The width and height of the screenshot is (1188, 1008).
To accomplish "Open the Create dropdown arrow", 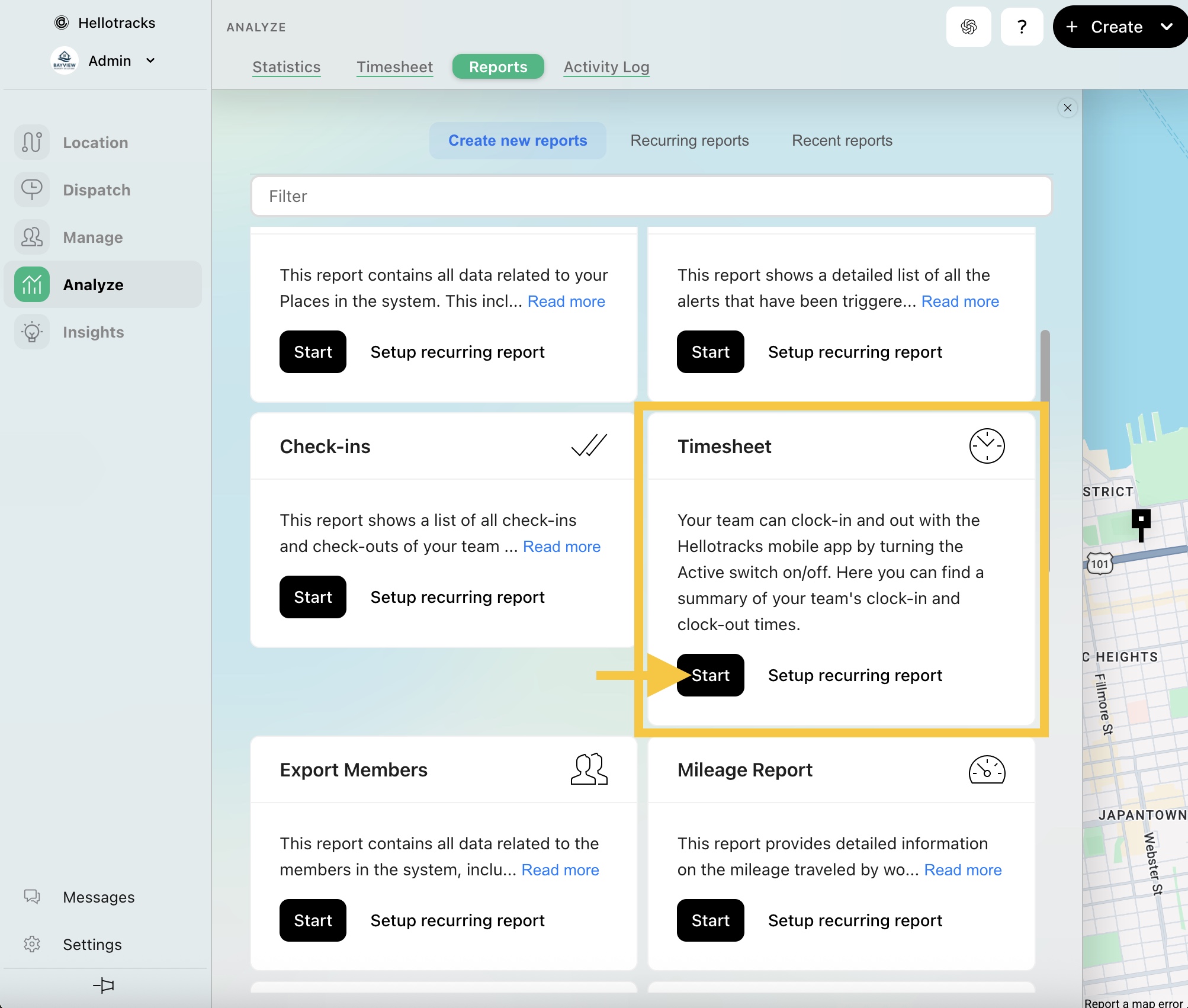I will tap(1167, 27).
